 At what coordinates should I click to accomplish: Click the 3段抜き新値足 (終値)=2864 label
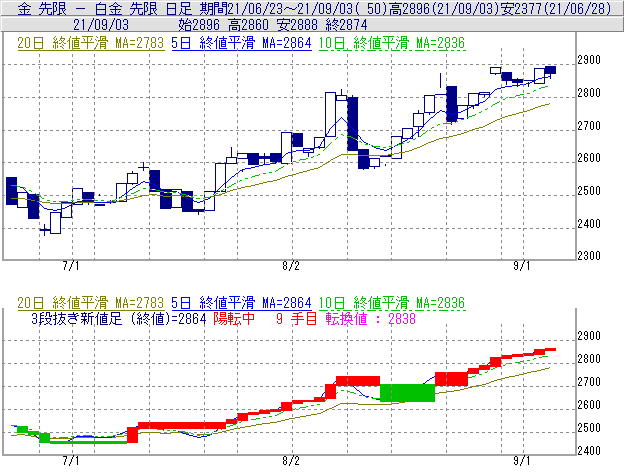[x=119, y=319]
